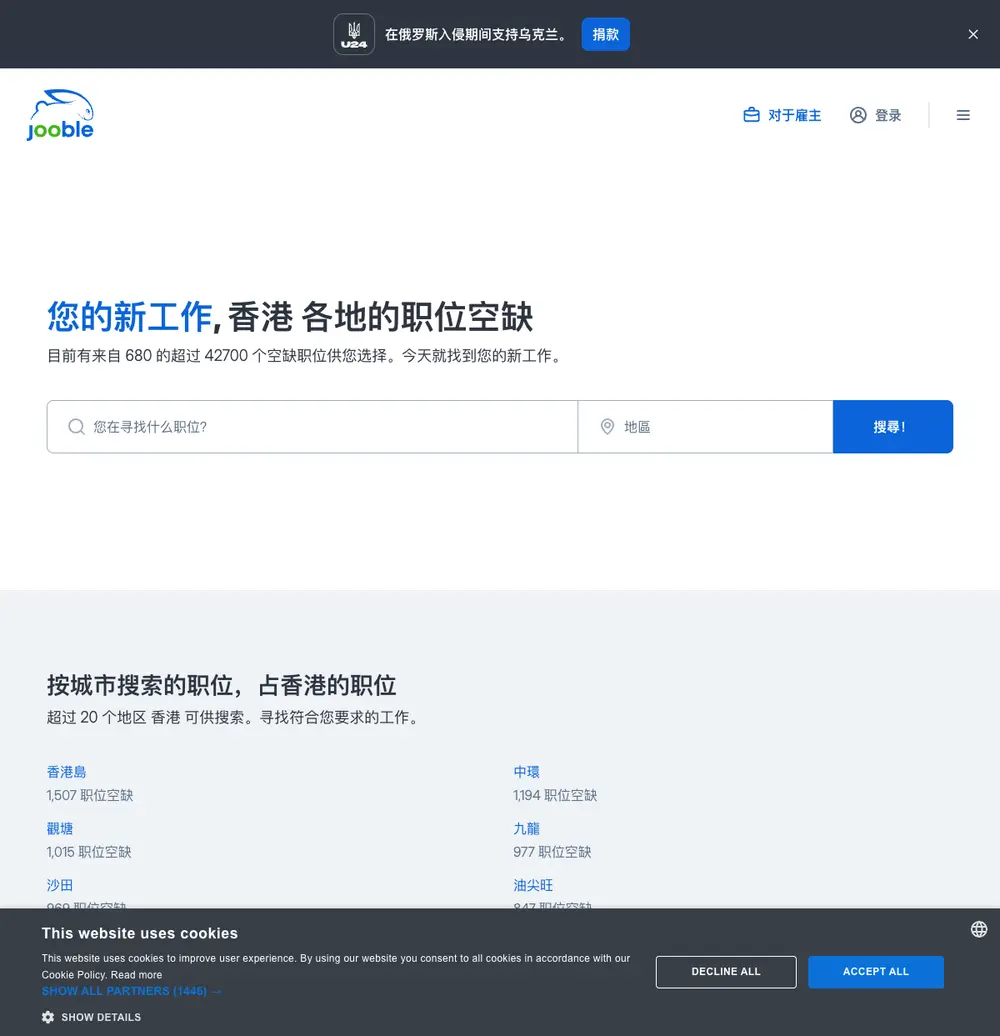
Task: Click the 1,507 职位空缺 text
Action: tap(90, 796)
